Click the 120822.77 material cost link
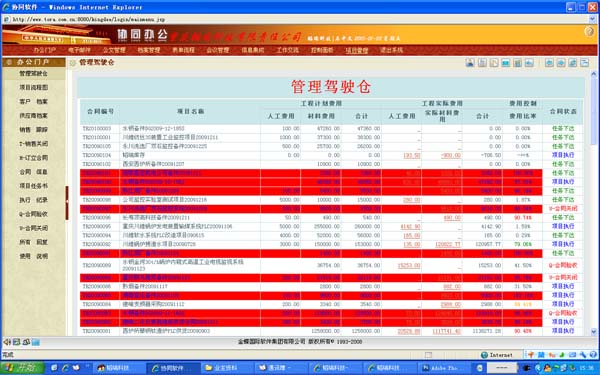Viewport: 600px width, 375px height. click(x=448, y=245)
